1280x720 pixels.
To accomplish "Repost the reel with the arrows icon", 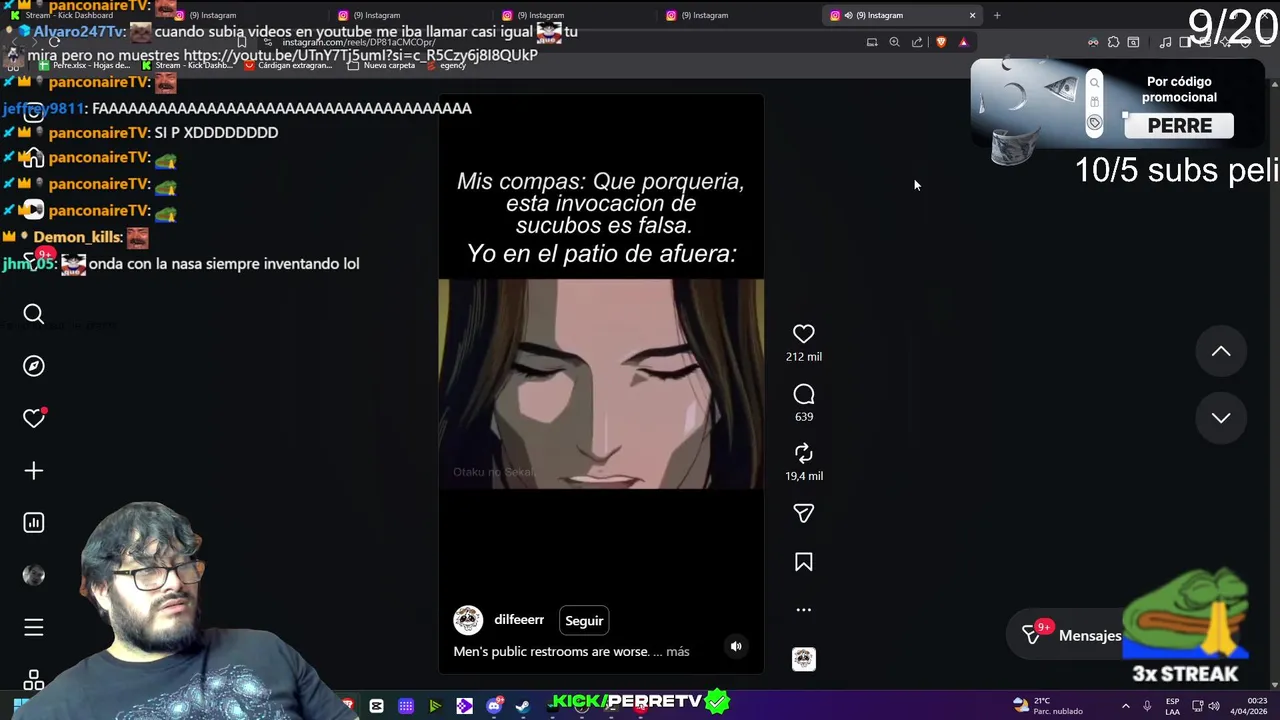I will pos(803,454).
